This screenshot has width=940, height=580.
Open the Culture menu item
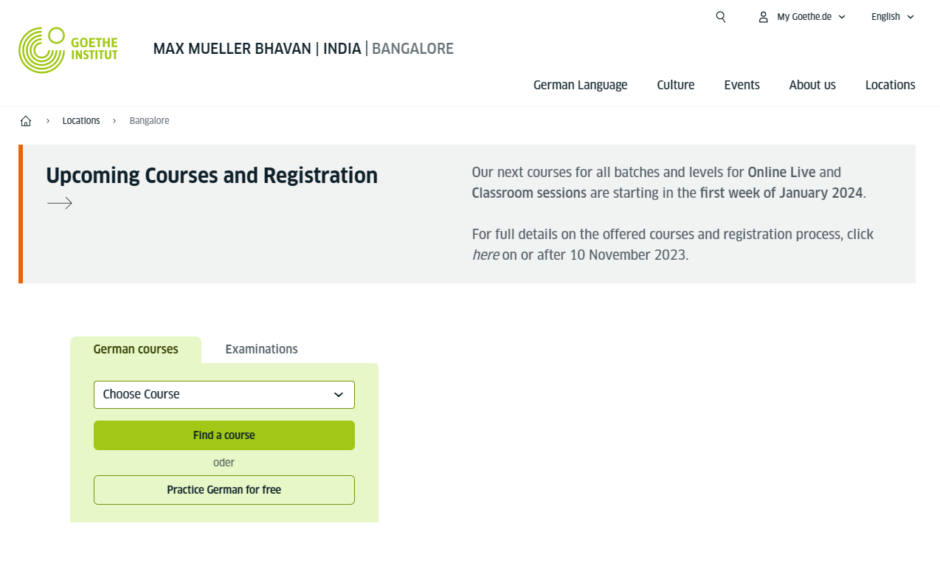pos(675,85)
